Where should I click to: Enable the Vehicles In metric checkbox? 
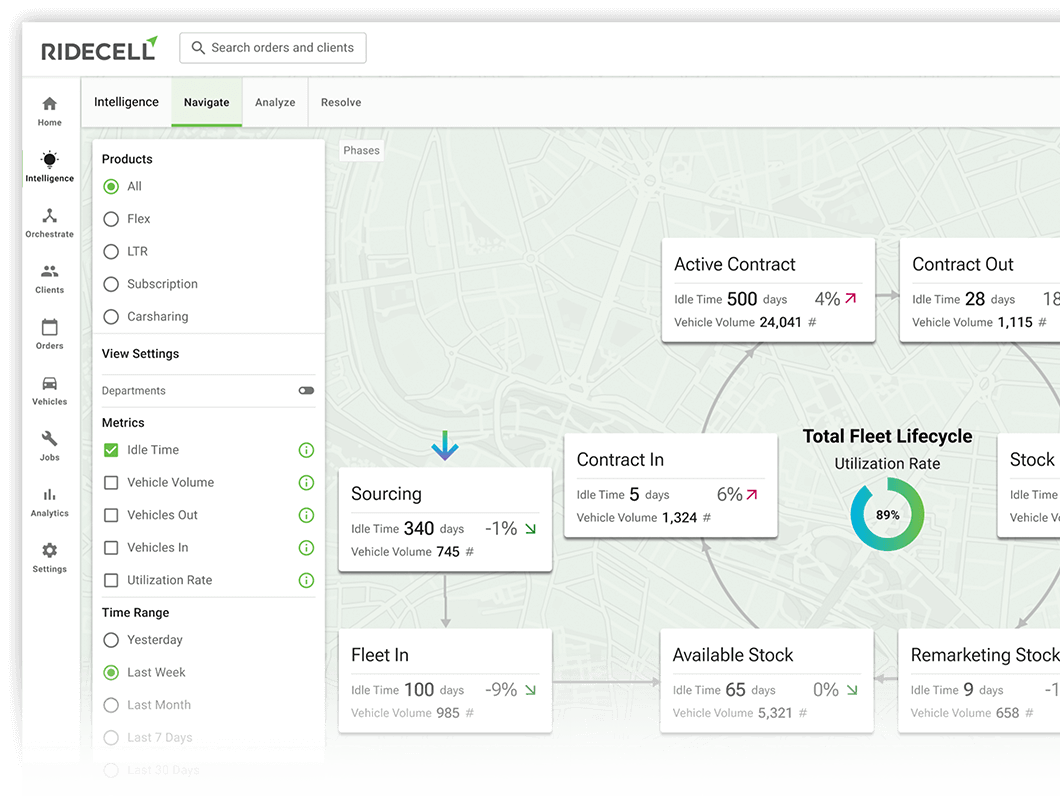pyautogui.click(x=111, y=547)
